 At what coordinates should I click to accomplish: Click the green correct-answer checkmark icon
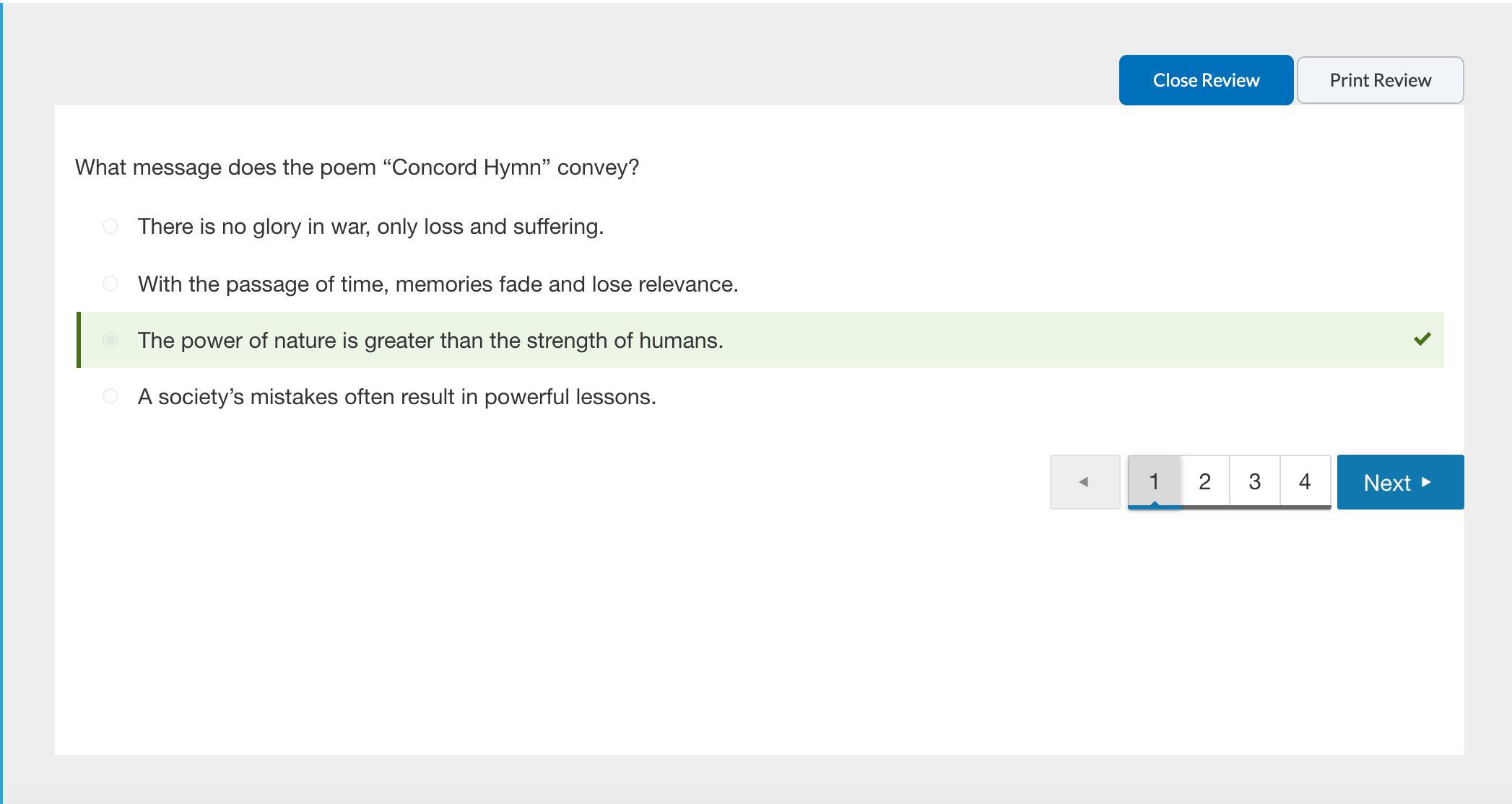click(1422, 339)
